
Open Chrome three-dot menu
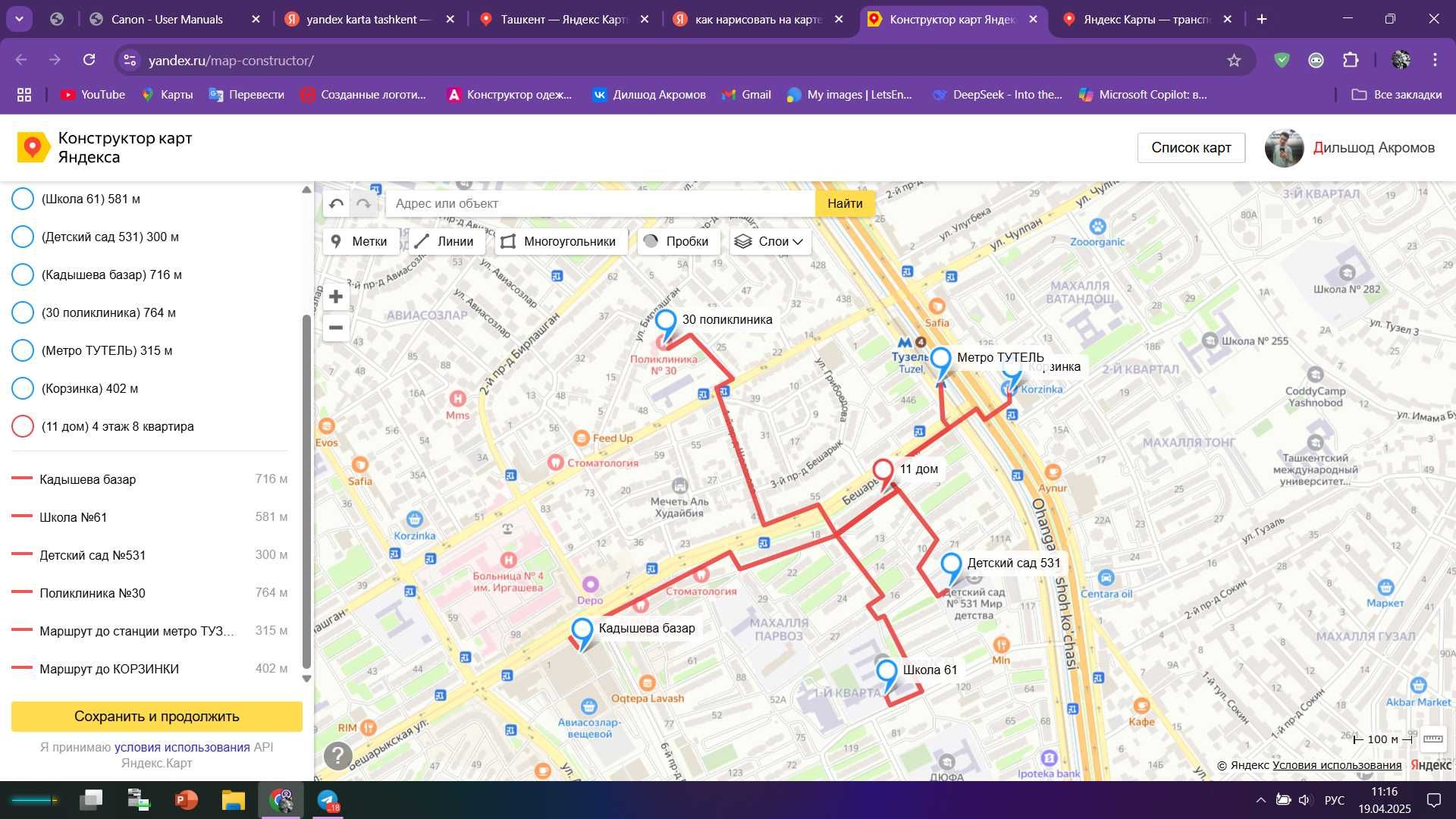tap(1435, 60)
